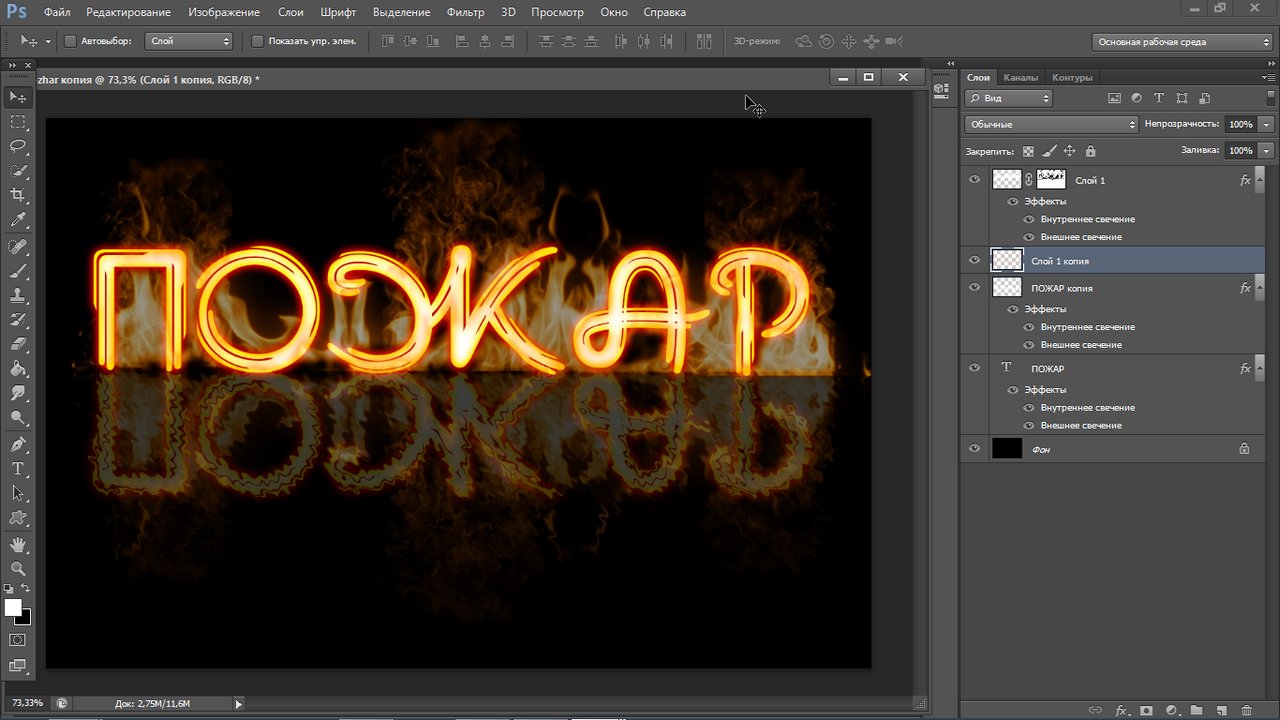Change screen mode icon in the toolbox

tap(18, 665)
